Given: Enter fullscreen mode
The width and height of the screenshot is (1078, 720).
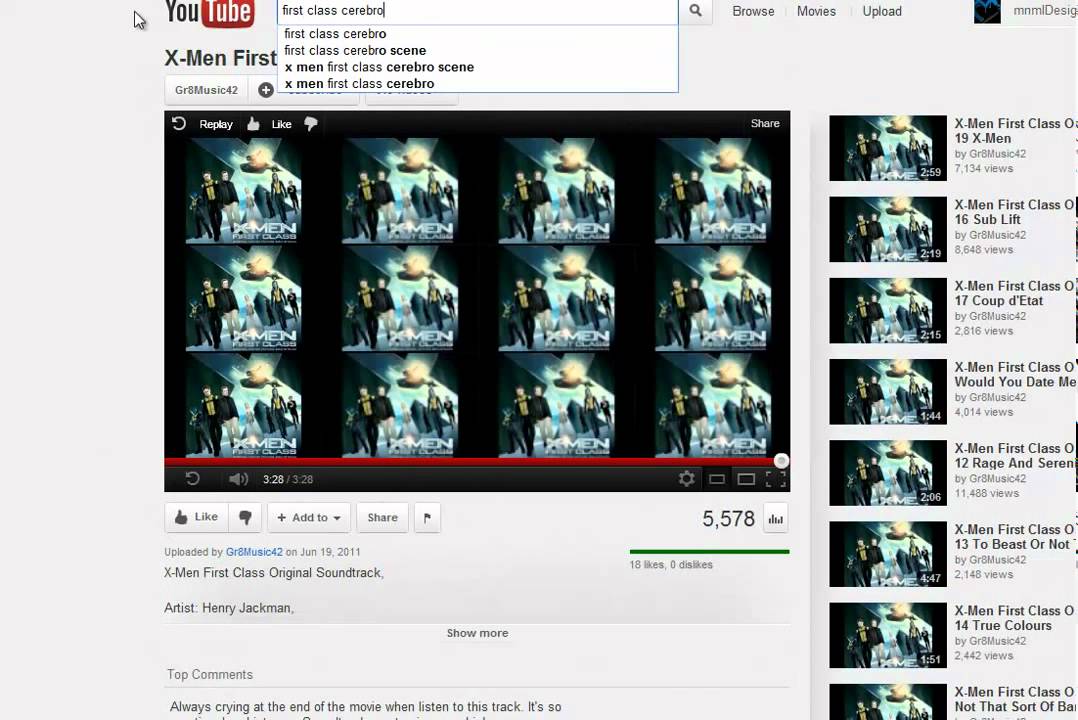Looking at the screenshot, I should (776, 479).
